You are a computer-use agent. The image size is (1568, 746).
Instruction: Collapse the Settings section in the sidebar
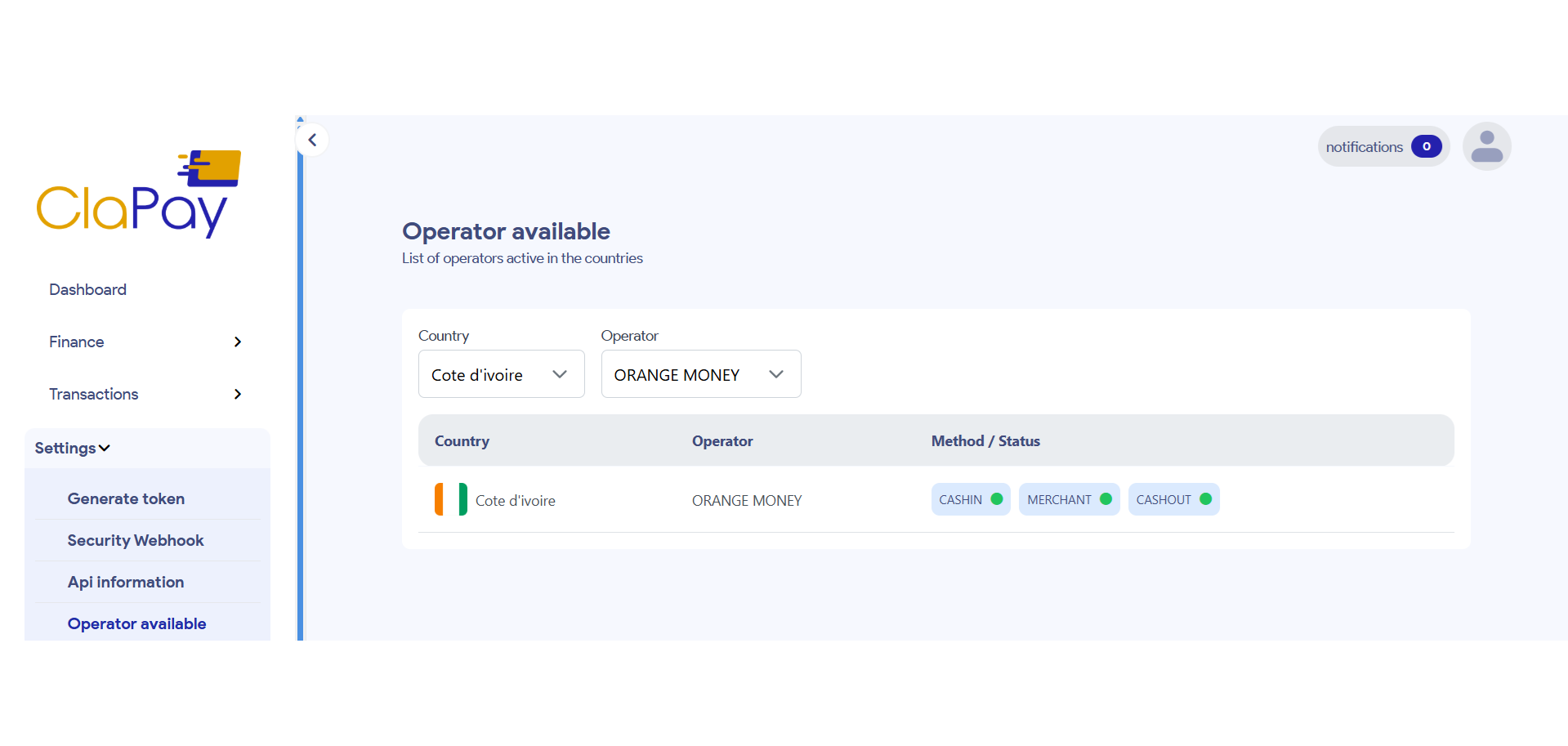tap(71, 448)
